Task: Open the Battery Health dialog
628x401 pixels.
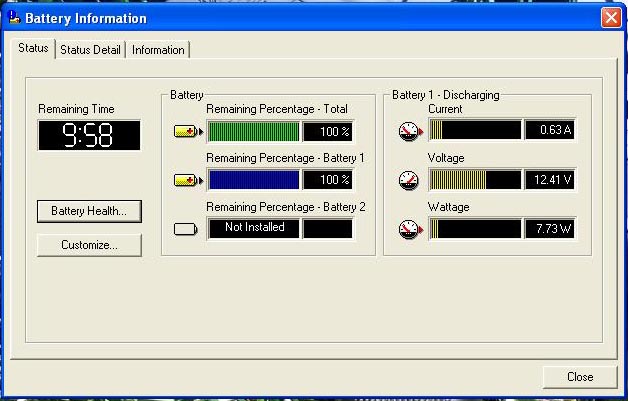Action: [89, 211]
